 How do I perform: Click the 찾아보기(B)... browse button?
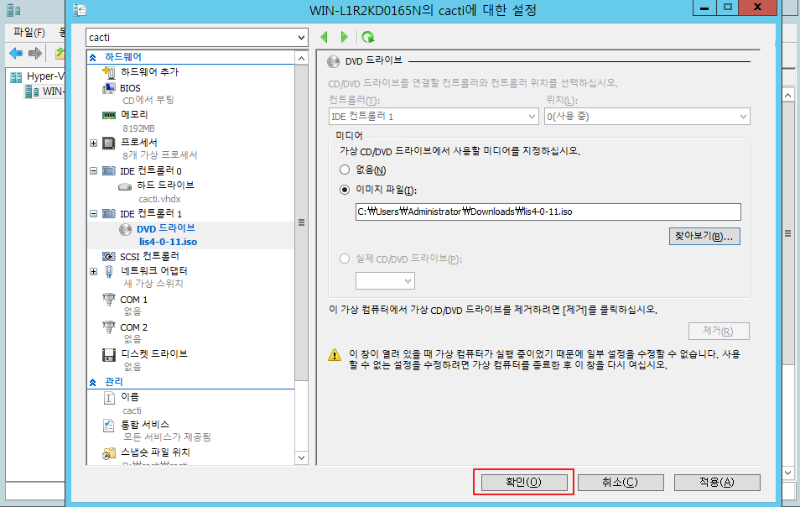705,236
